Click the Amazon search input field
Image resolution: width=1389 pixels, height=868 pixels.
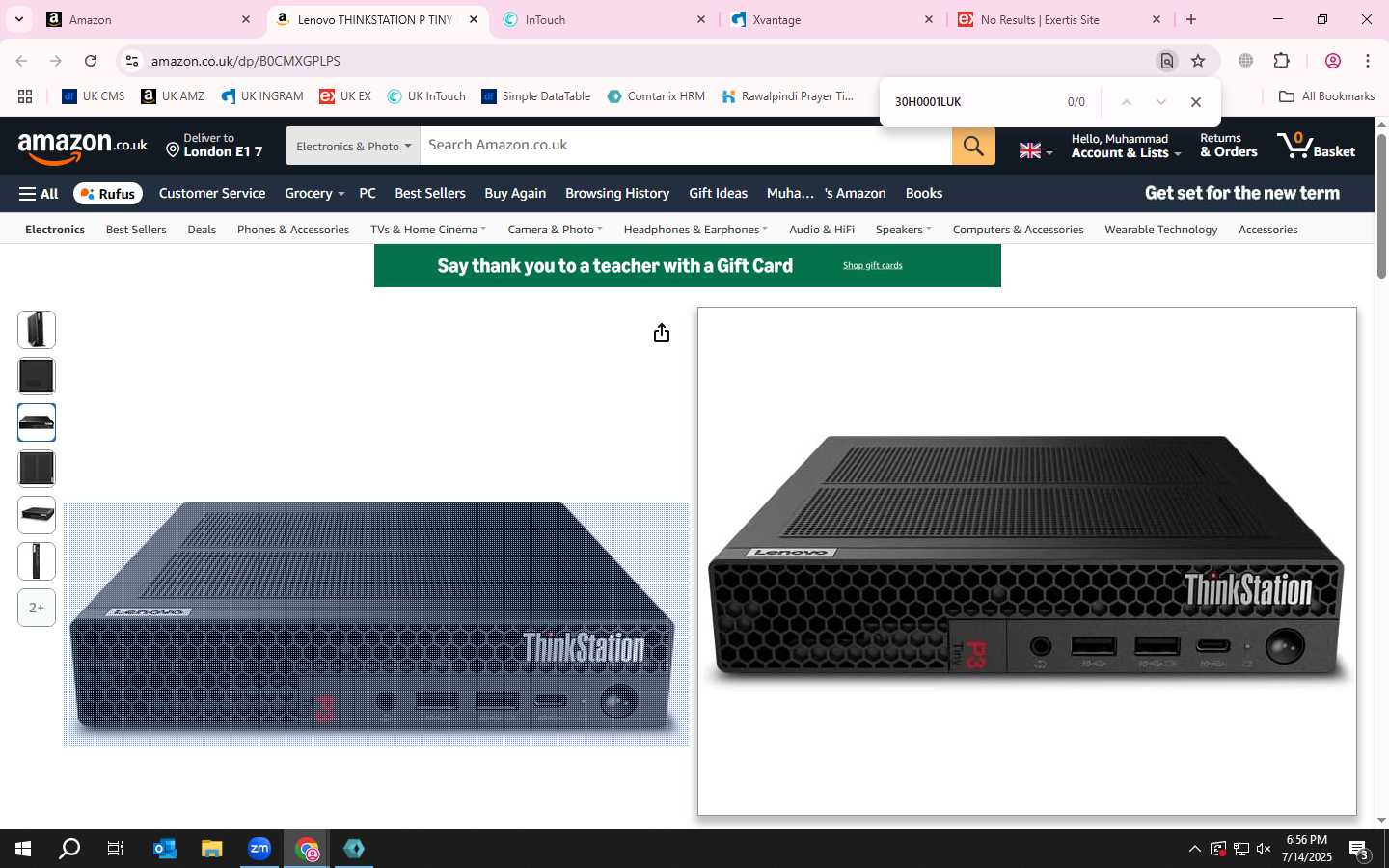(x=686, y=146)
